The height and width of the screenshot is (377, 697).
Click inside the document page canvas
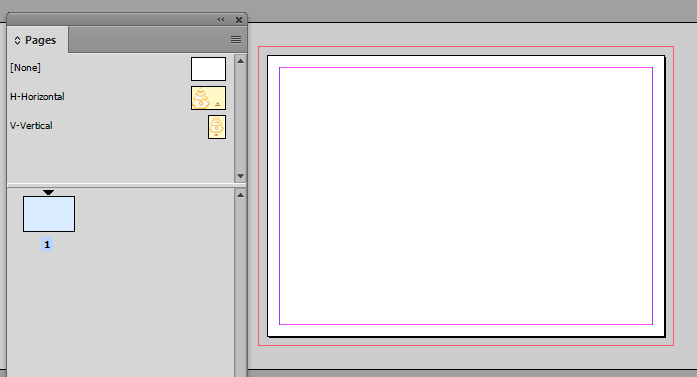pos(466,196)
